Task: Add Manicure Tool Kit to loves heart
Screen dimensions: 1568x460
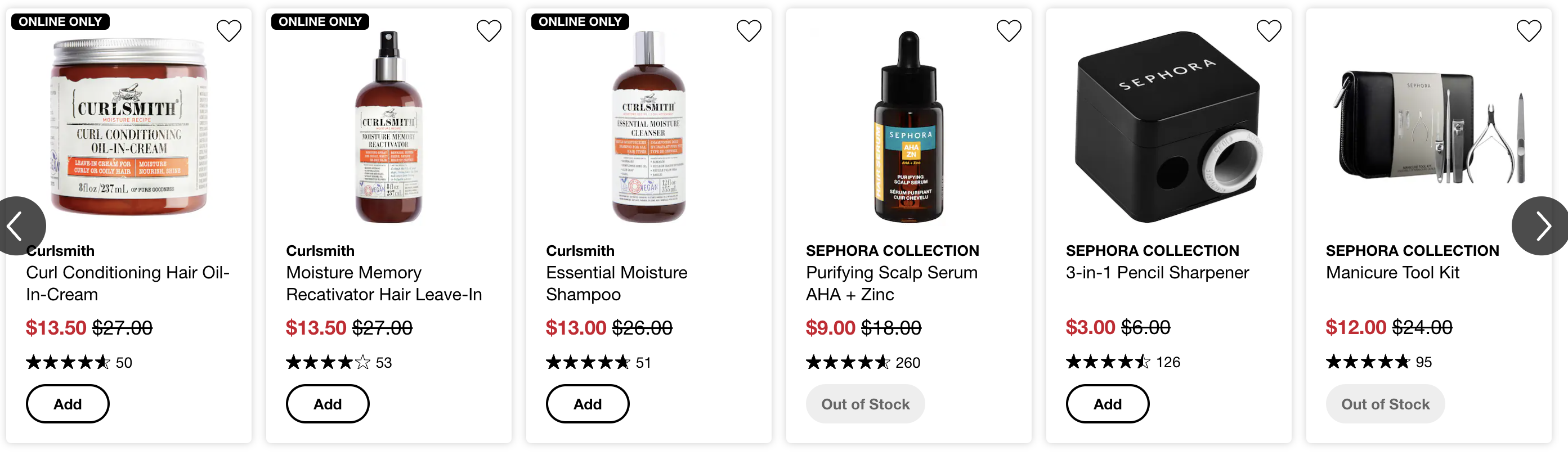Action: 1529,30
